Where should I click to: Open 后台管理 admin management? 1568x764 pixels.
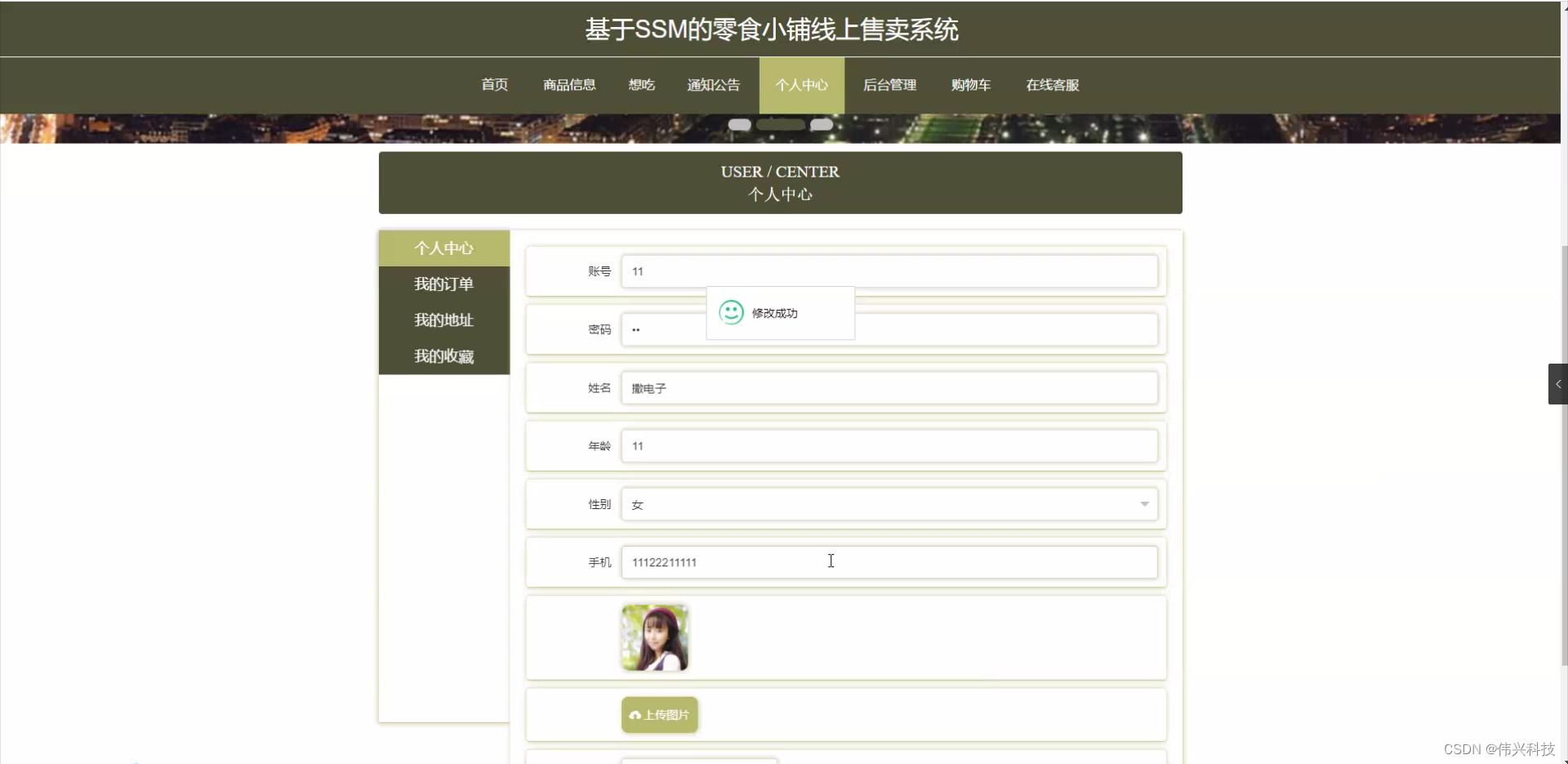pos(889,85)
